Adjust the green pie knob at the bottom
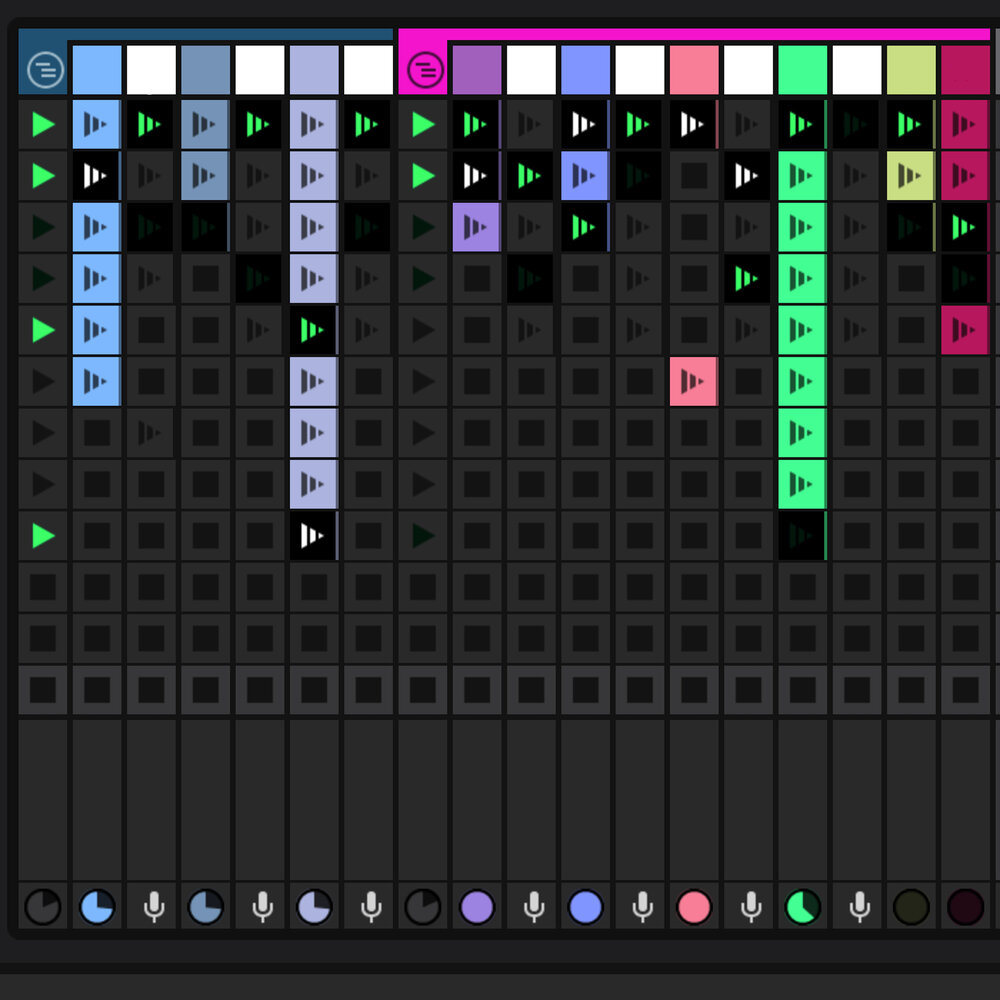Viewport: 1000px width, 1000px height. [x=802, y=907]
